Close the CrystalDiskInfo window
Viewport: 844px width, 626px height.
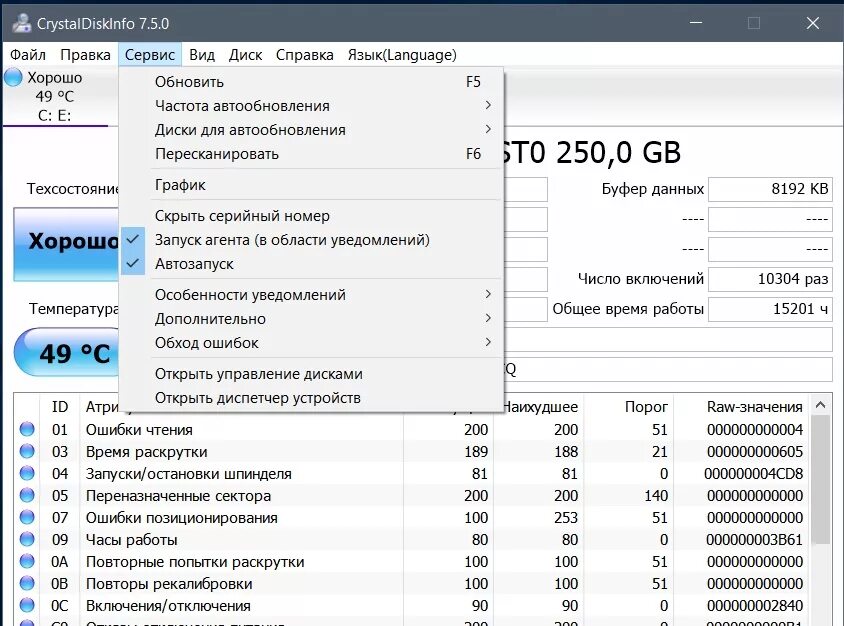point(813,23)
